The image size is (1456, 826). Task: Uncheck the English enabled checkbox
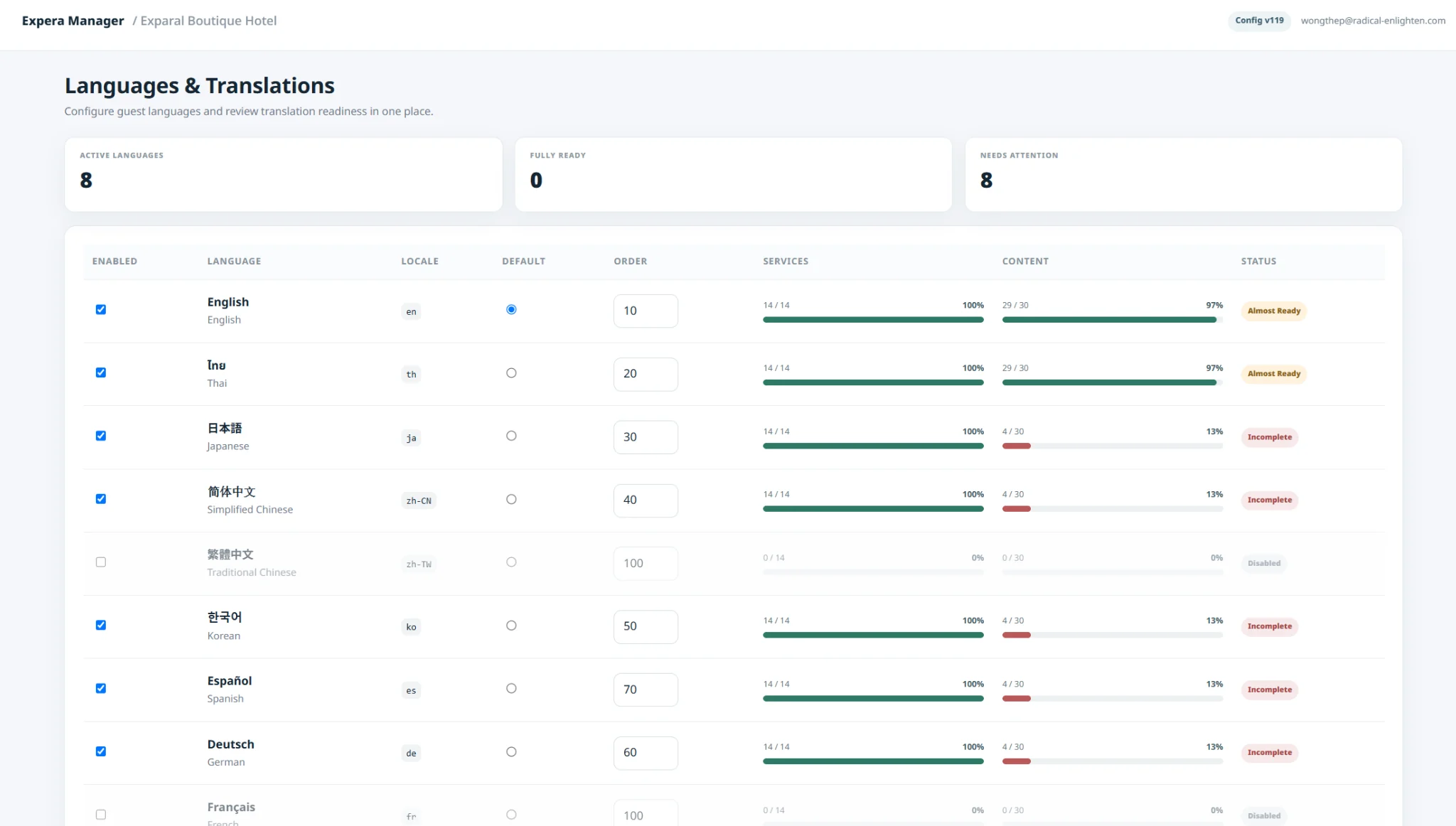click(101, 309)
